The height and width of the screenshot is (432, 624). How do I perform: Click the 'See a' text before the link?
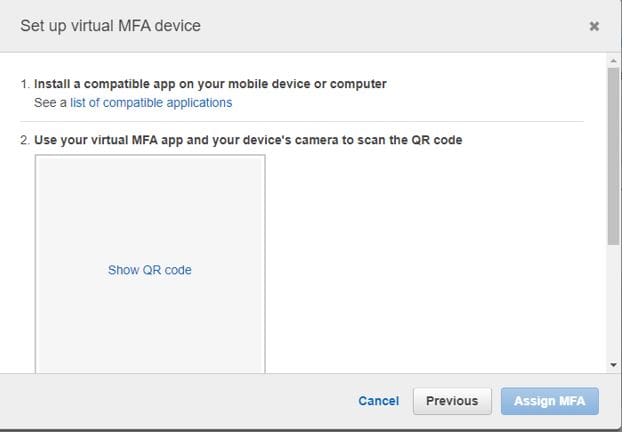point(50,103)
